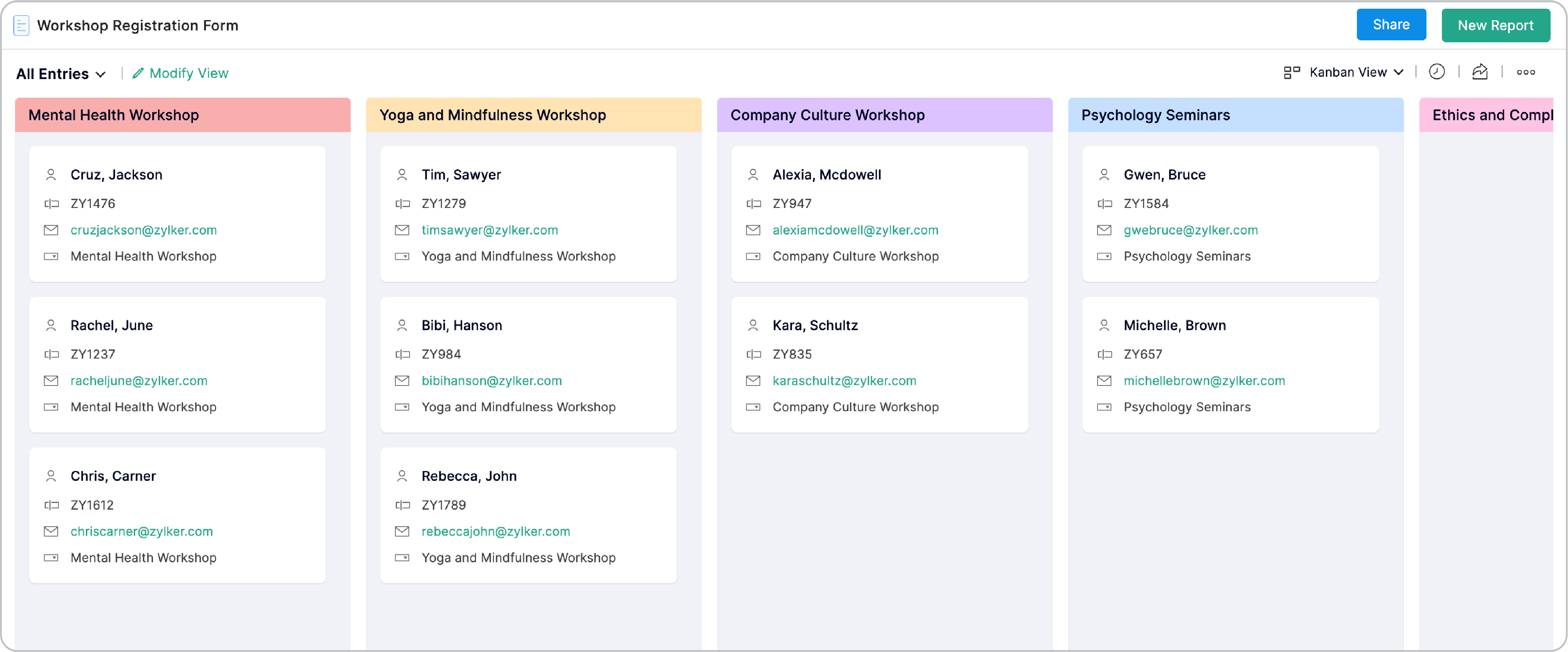Click the New Report button
Viewport: 1568px width, 652px height.
point(1496,26)
